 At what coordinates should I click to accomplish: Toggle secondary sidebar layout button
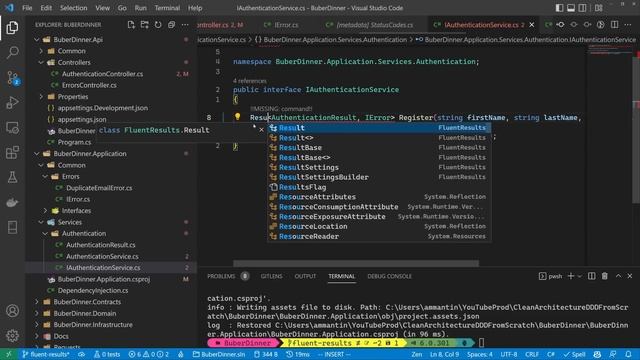point(582,8)
